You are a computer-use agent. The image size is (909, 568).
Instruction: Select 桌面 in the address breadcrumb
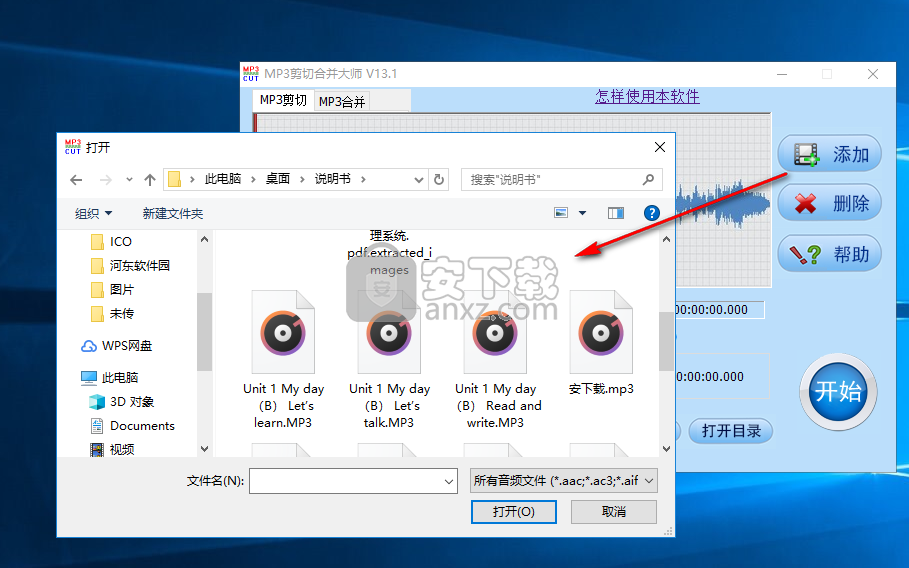(278, 179)
